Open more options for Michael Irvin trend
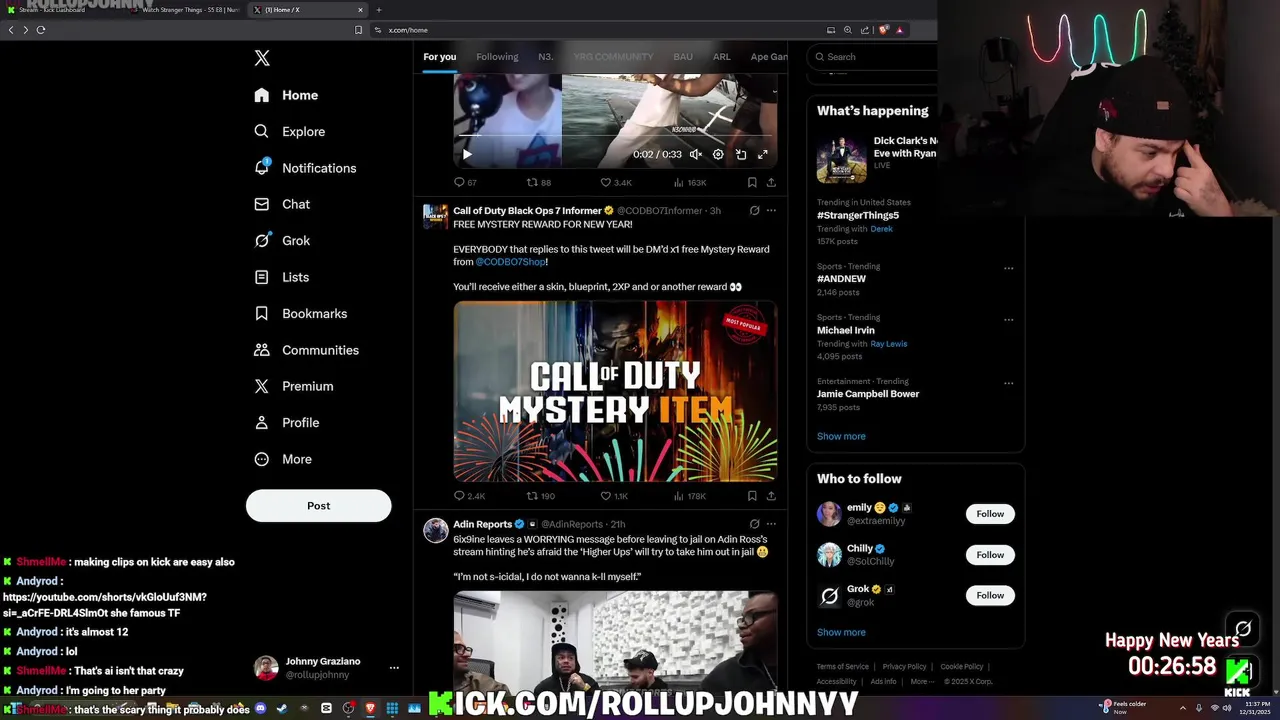1280x720 pixels. click(1009, 320)
